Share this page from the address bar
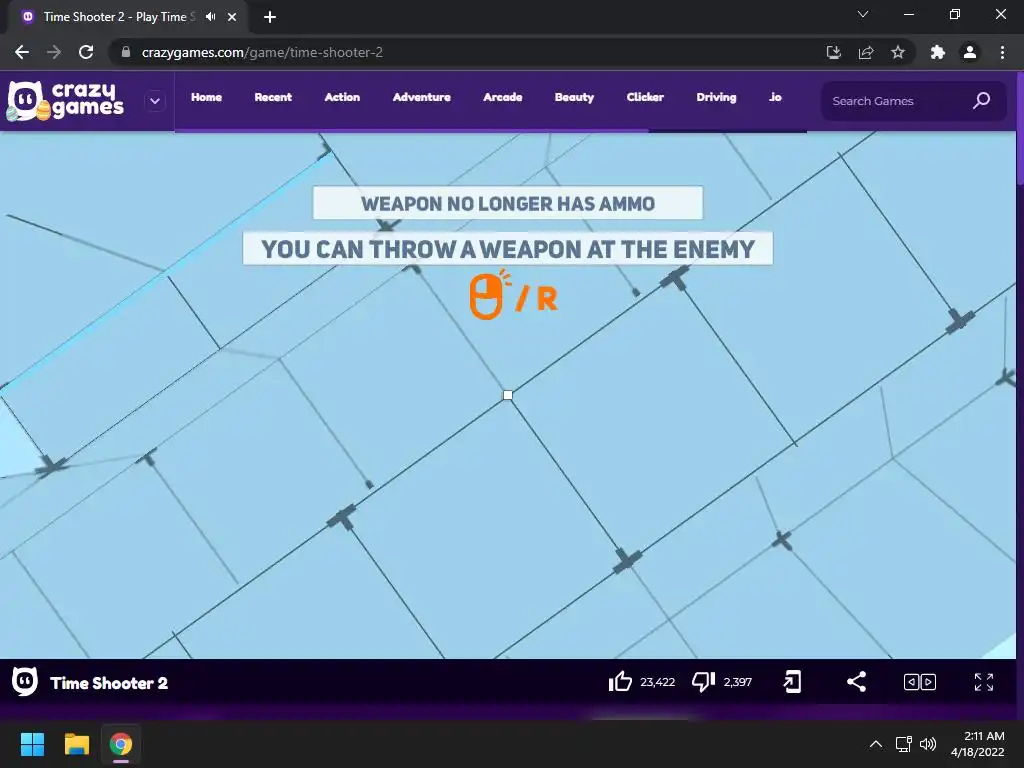 click(866, 52)
